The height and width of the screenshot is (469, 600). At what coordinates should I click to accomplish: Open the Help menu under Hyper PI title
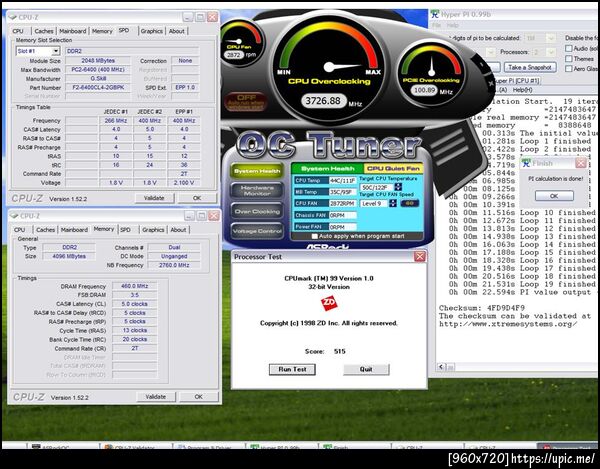(x=453, y=25)
